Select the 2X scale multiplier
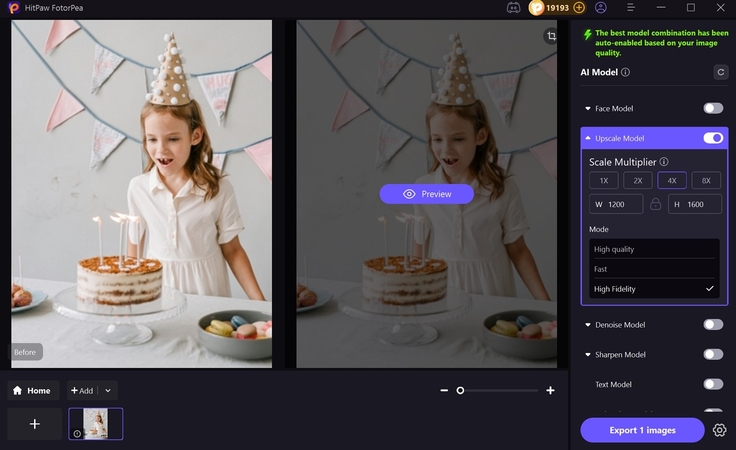The width and height of the screenshot is (736, 450). pyautogui.click(x=638, y=181)
